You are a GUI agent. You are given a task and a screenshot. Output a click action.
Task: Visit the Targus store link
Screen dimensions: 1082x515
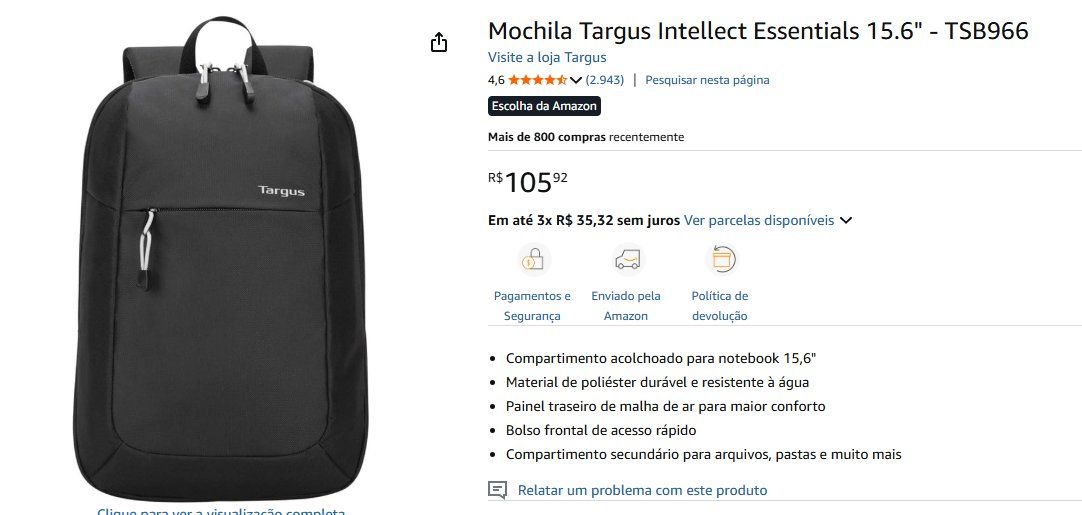coord(547,57)
